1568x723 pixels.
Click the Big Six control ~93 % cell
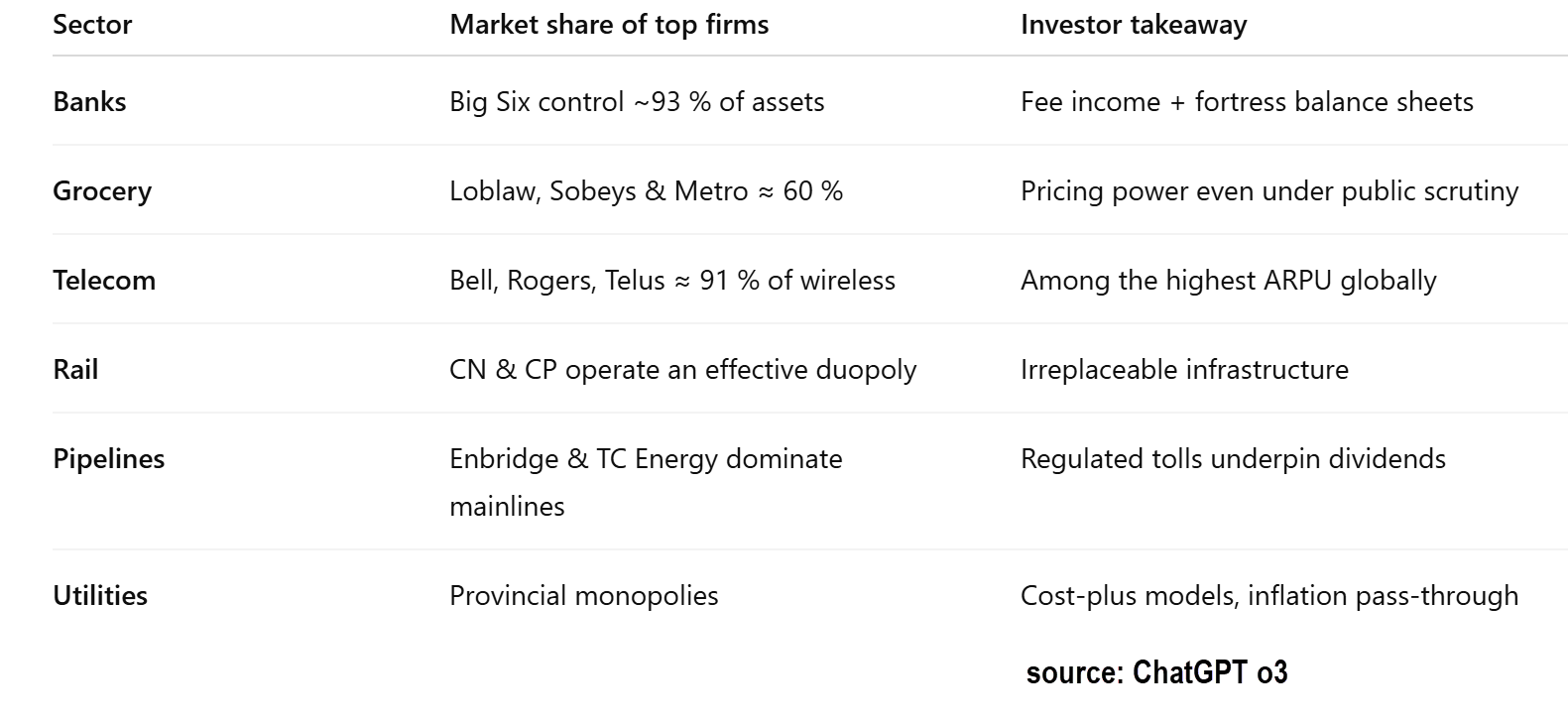click(x=637, y=102)
